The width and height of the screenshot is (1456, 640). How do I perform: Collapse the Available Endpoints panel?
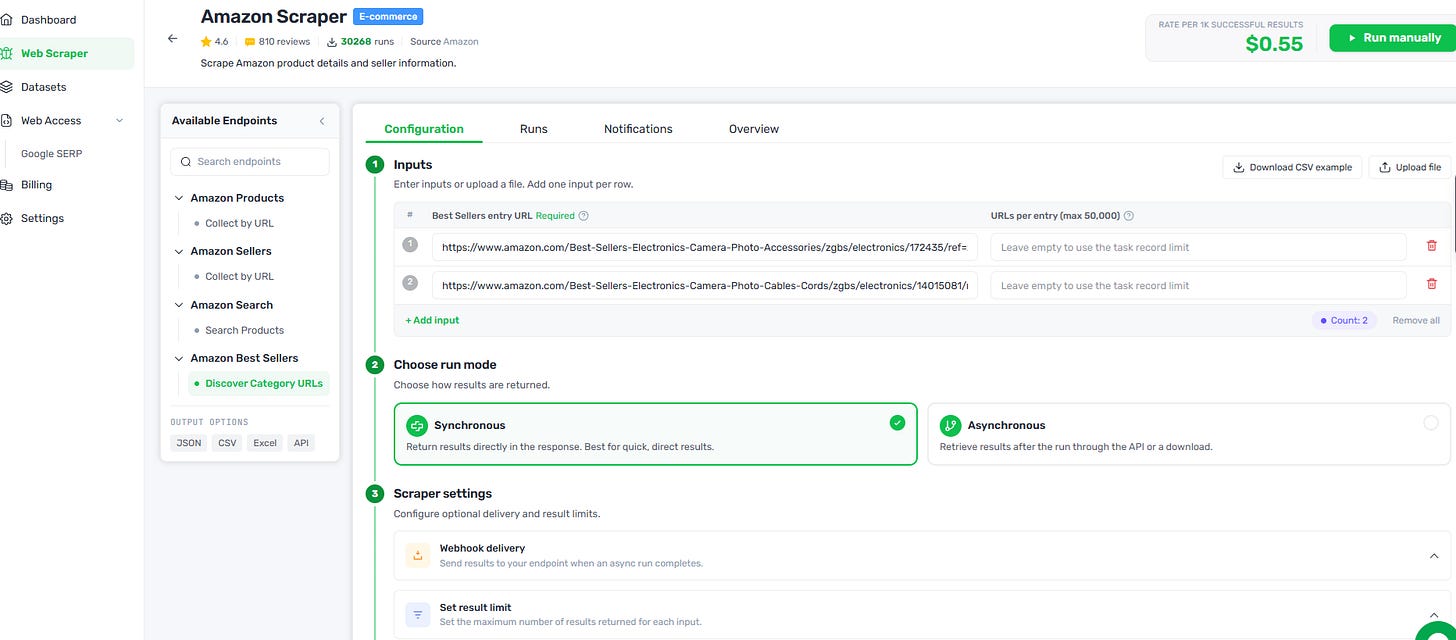(322, 121)
